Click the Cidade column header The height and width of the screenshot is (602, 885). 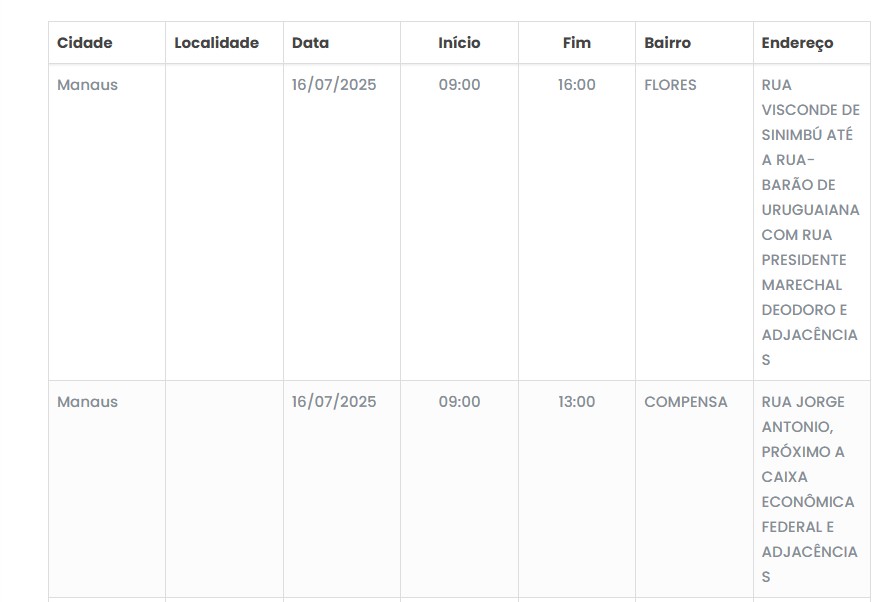tap(85, 43)
